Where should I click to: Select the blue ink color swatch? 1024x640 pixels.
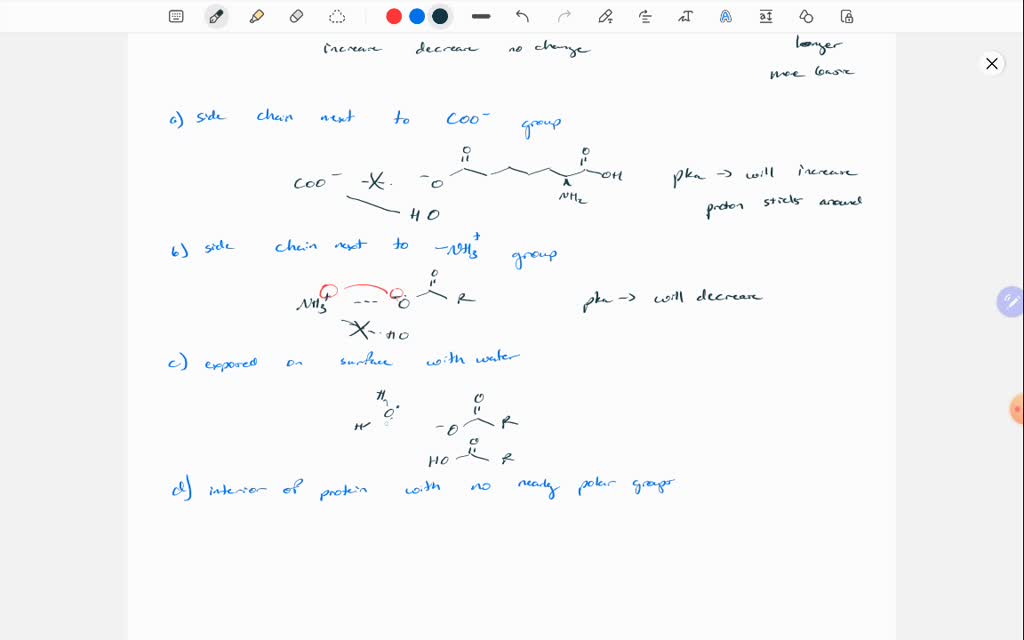pos(418,16)
